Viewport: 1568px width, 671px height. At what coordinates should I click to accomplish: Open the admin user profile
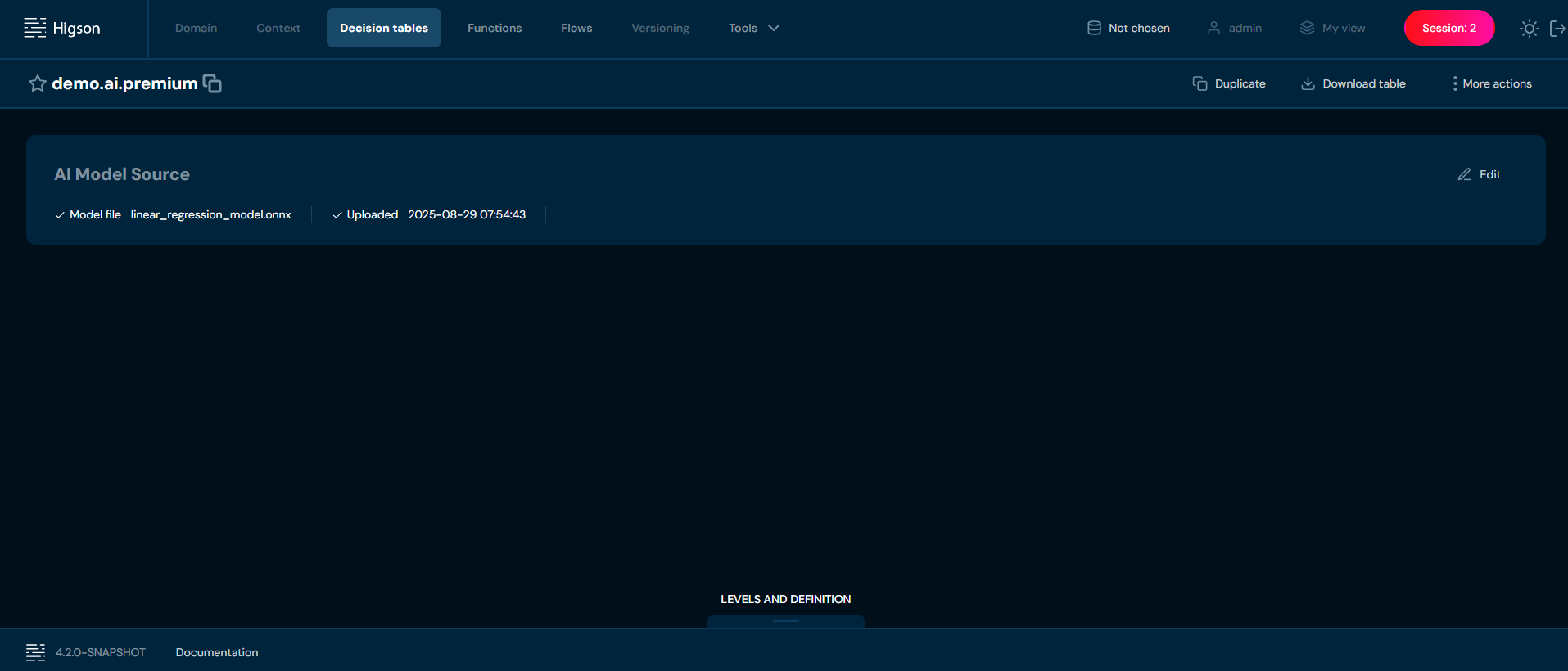(x=1235, y=28)
